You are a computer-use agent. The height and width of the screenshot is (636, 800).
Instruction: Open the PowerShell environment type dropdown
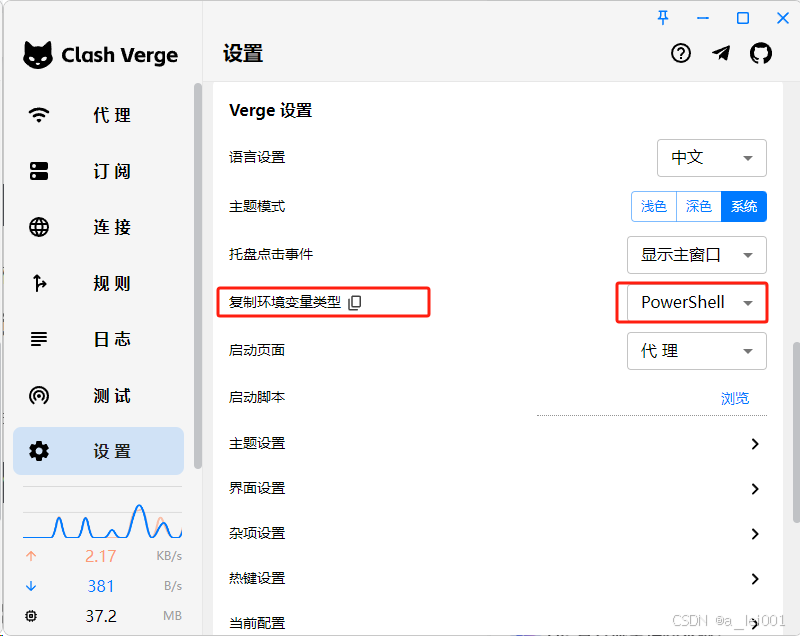pyautogui.click(x=696, y=302)
